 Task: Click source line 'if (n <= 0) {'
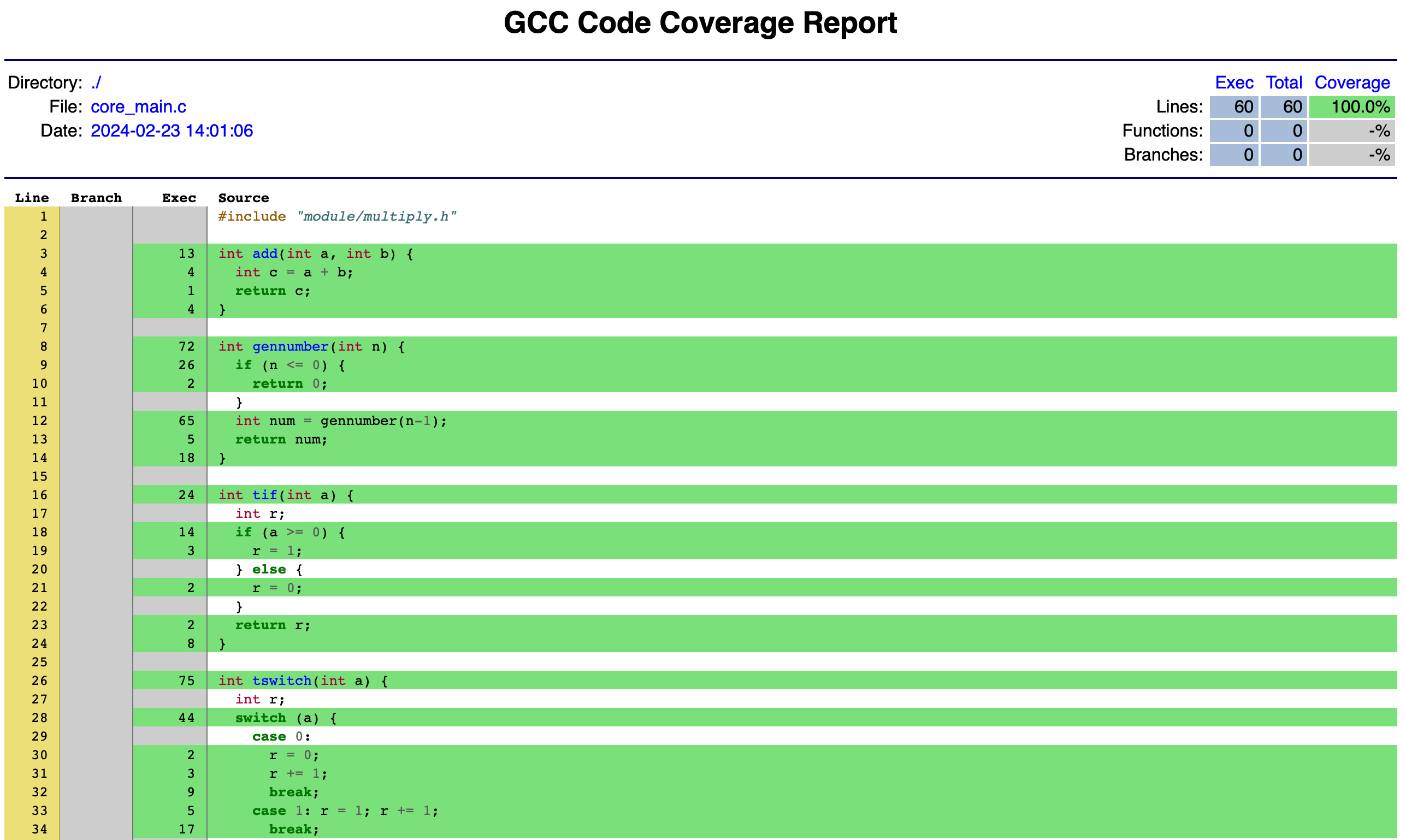point(291,365)
